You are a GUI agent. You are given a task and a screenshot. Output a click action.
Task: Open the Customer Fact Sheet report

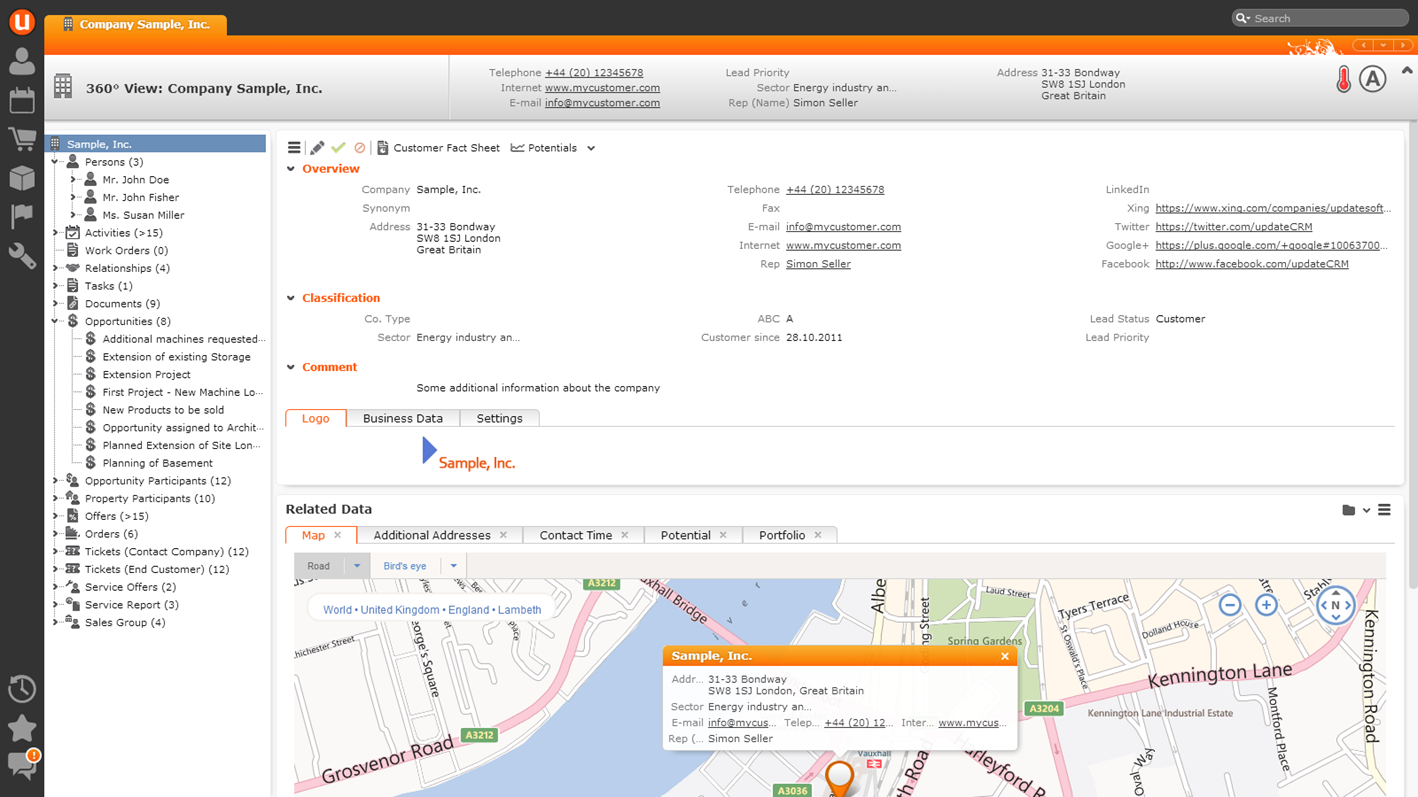click(438, 148)
